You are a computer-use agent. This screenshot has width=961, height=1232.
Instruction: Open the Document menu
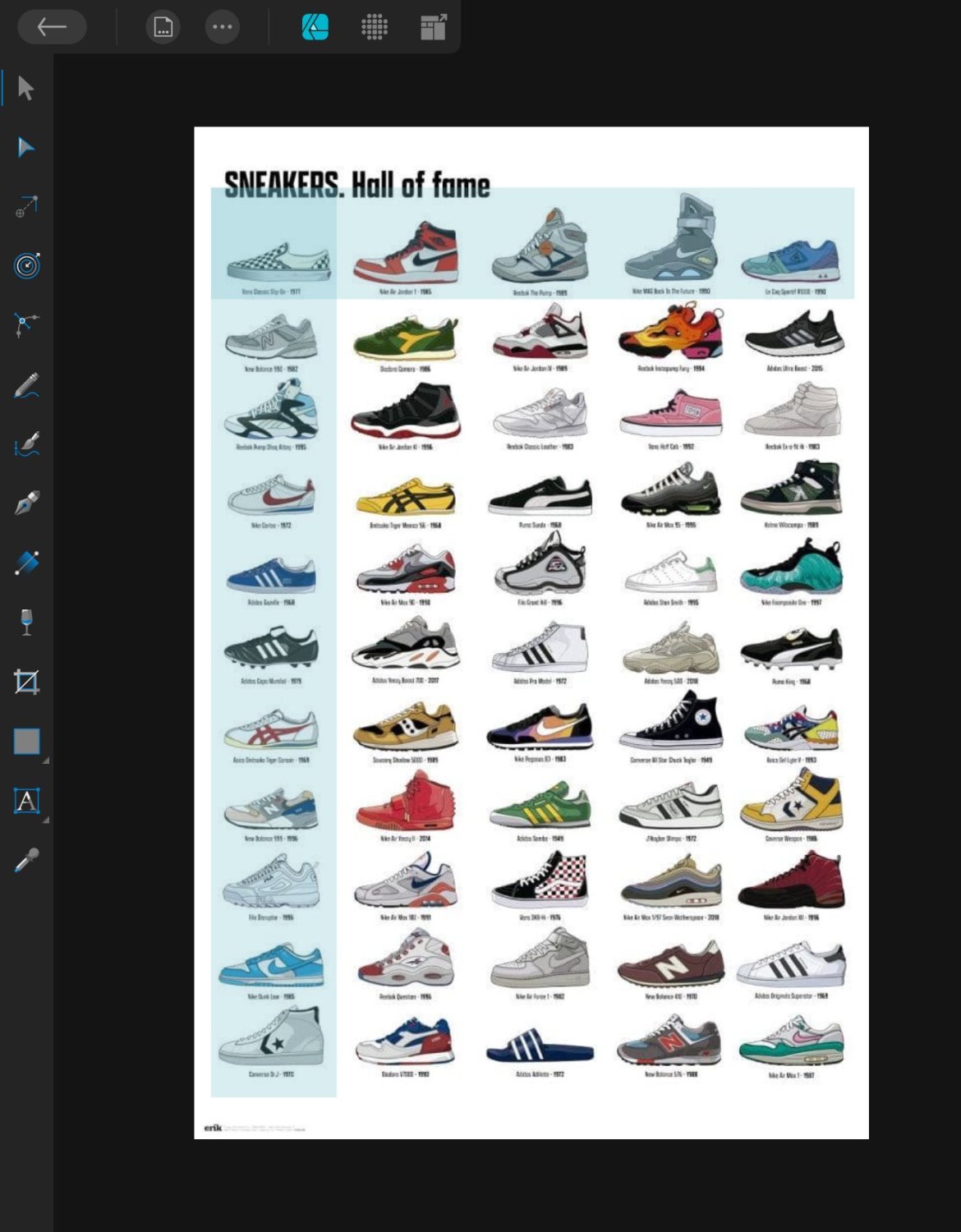[163, 27]
